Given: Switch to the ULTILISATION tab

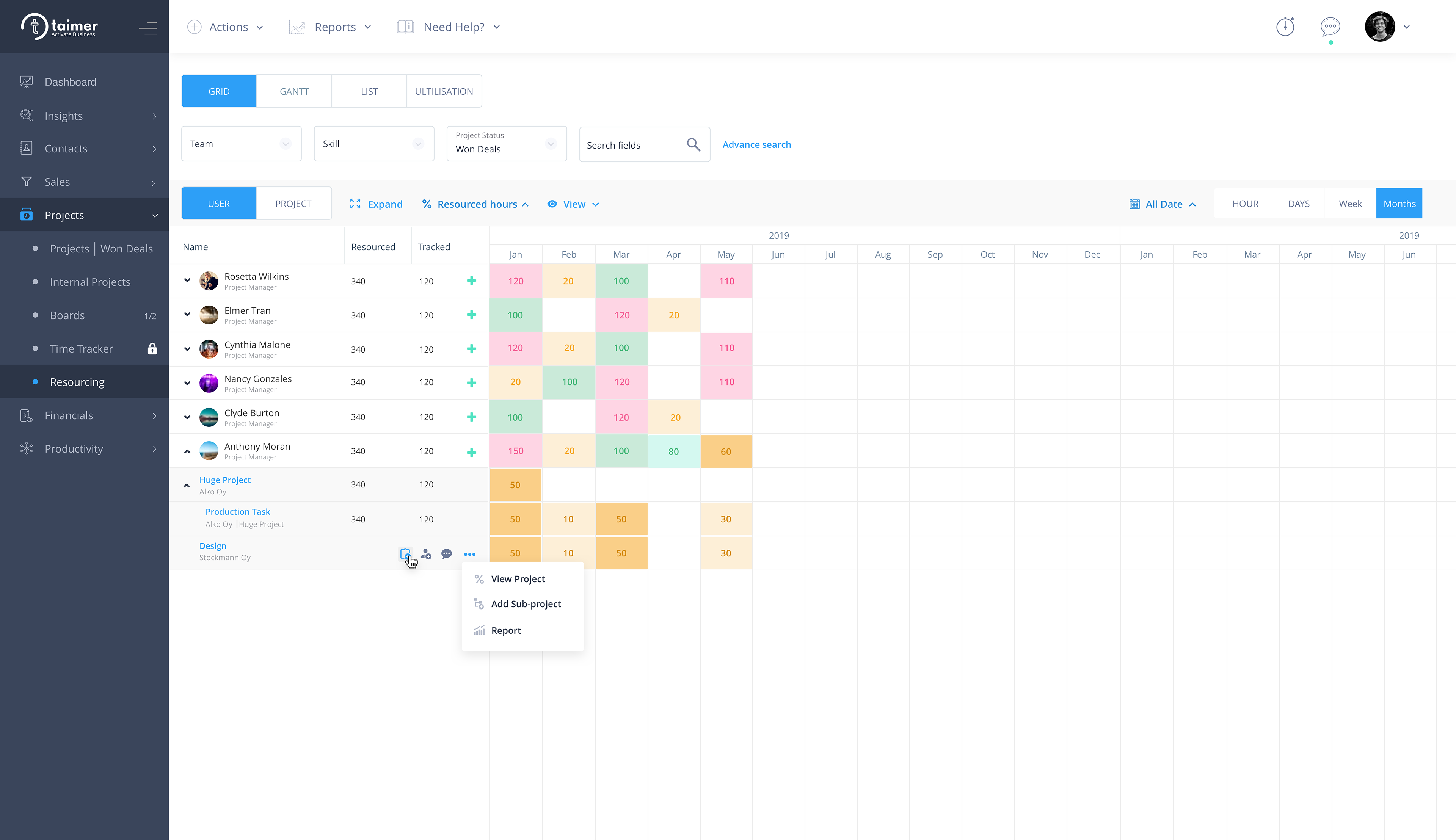Looking at the screenshot, I should pyautogui.click(x=444, y=91).
